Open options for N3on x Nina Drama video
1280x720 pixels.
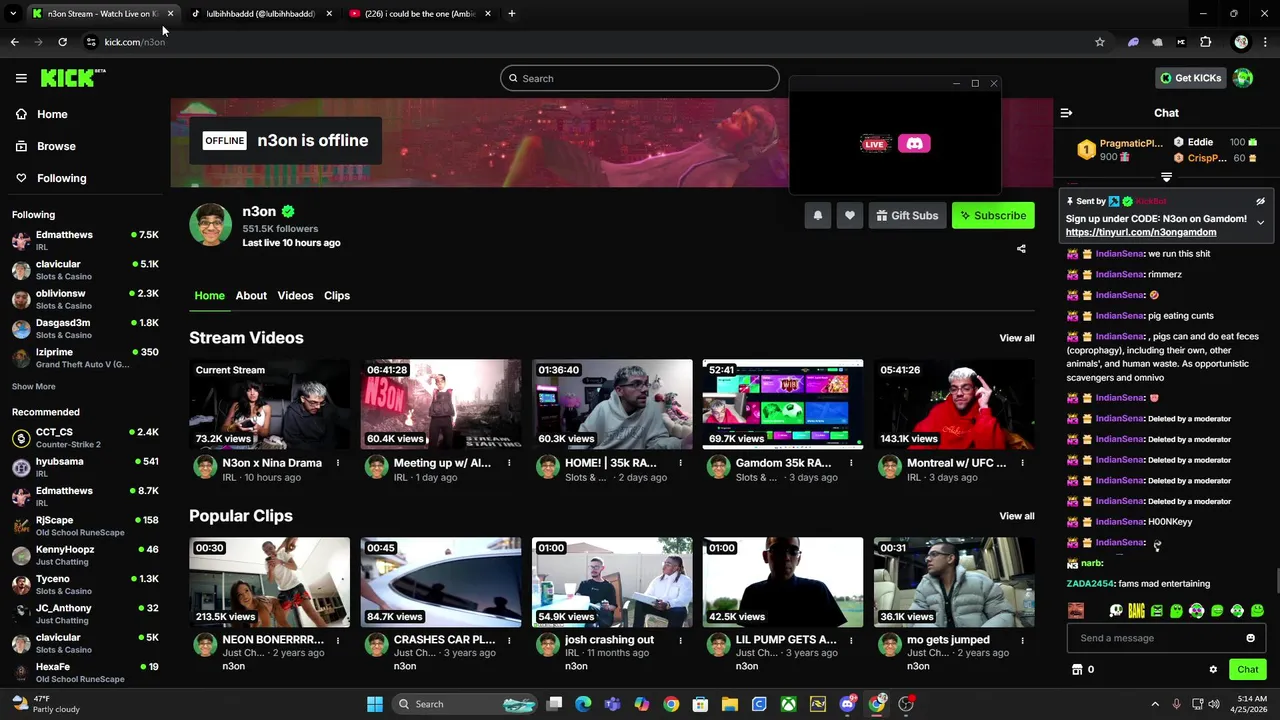point(337,463)
